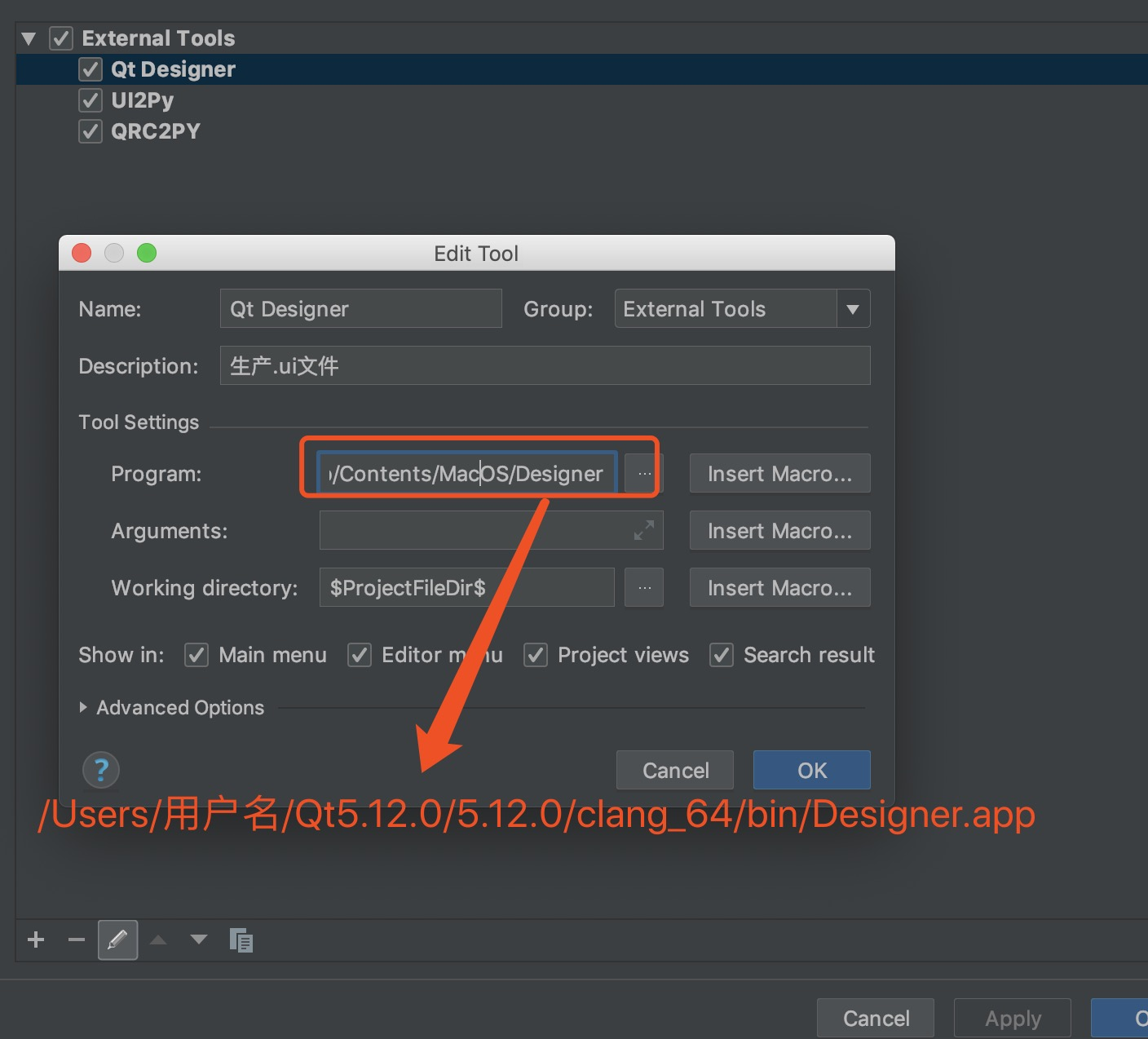
Task: Click into the Arguments input field
Action: (x=491, y=531)
